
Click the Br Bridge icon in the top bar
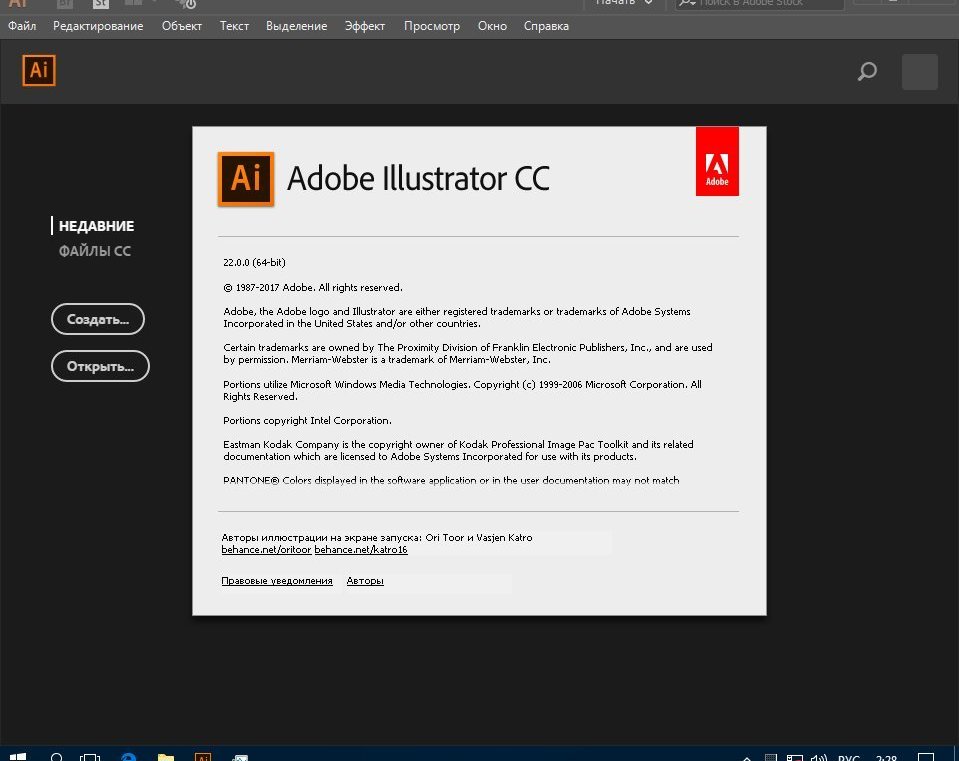pyautogui.click(x=65, y=4)
